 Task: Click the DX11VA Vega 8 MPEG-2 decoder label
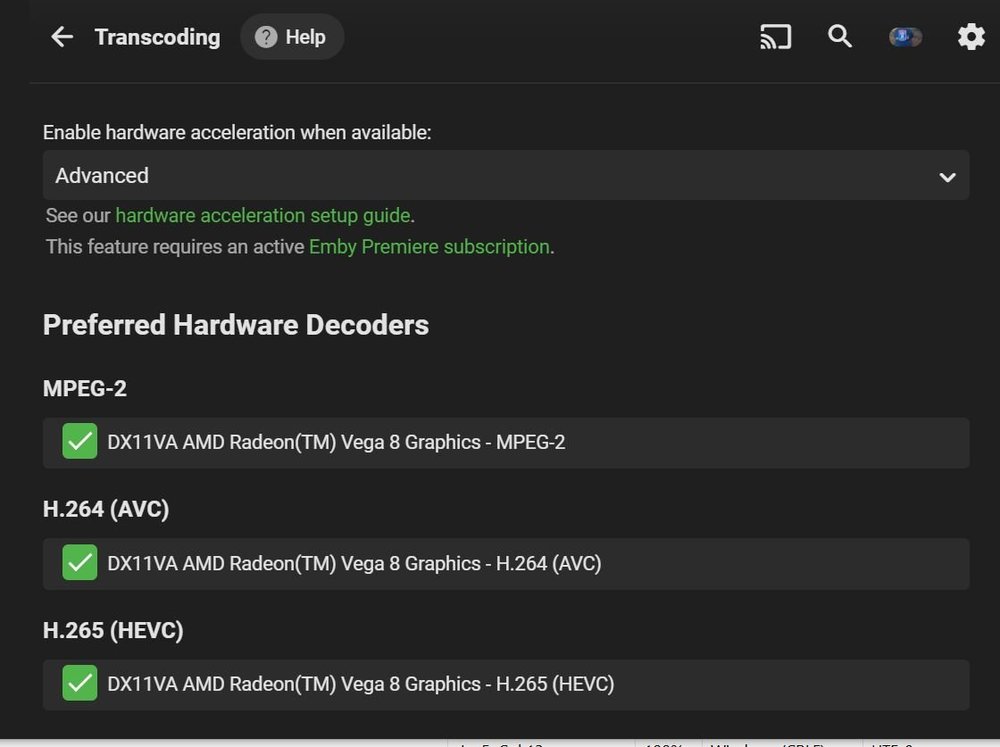pyautogui.click(x=336, y=442)
